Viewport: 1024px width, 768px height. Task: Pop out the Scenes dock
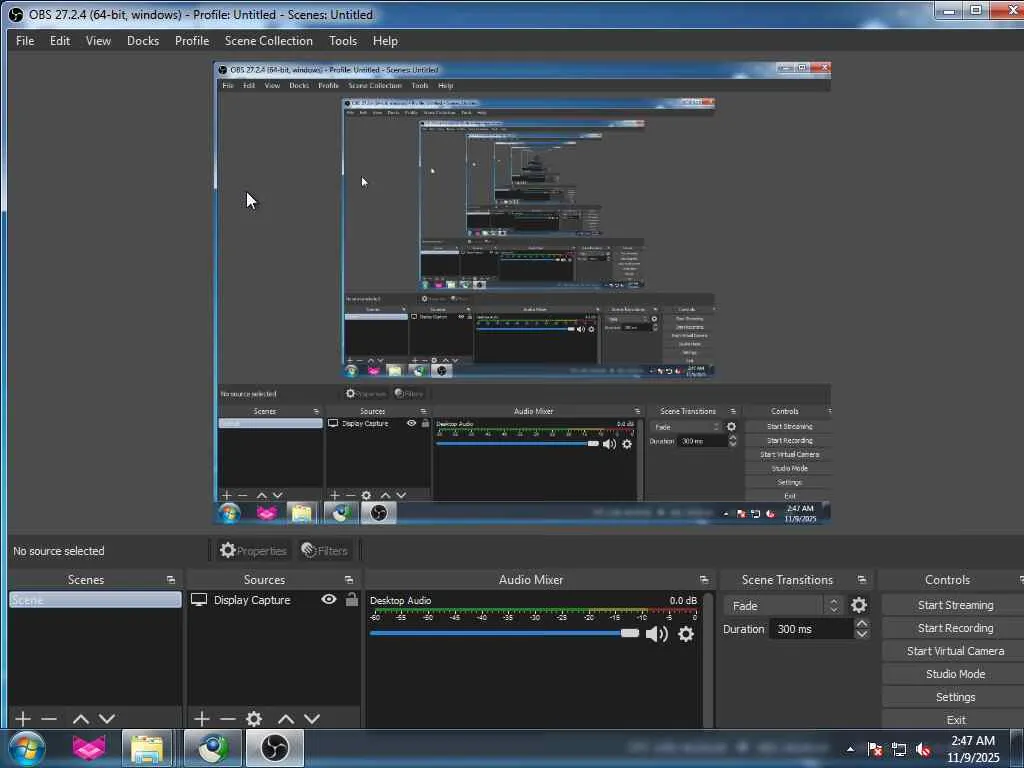coord(171,580)
